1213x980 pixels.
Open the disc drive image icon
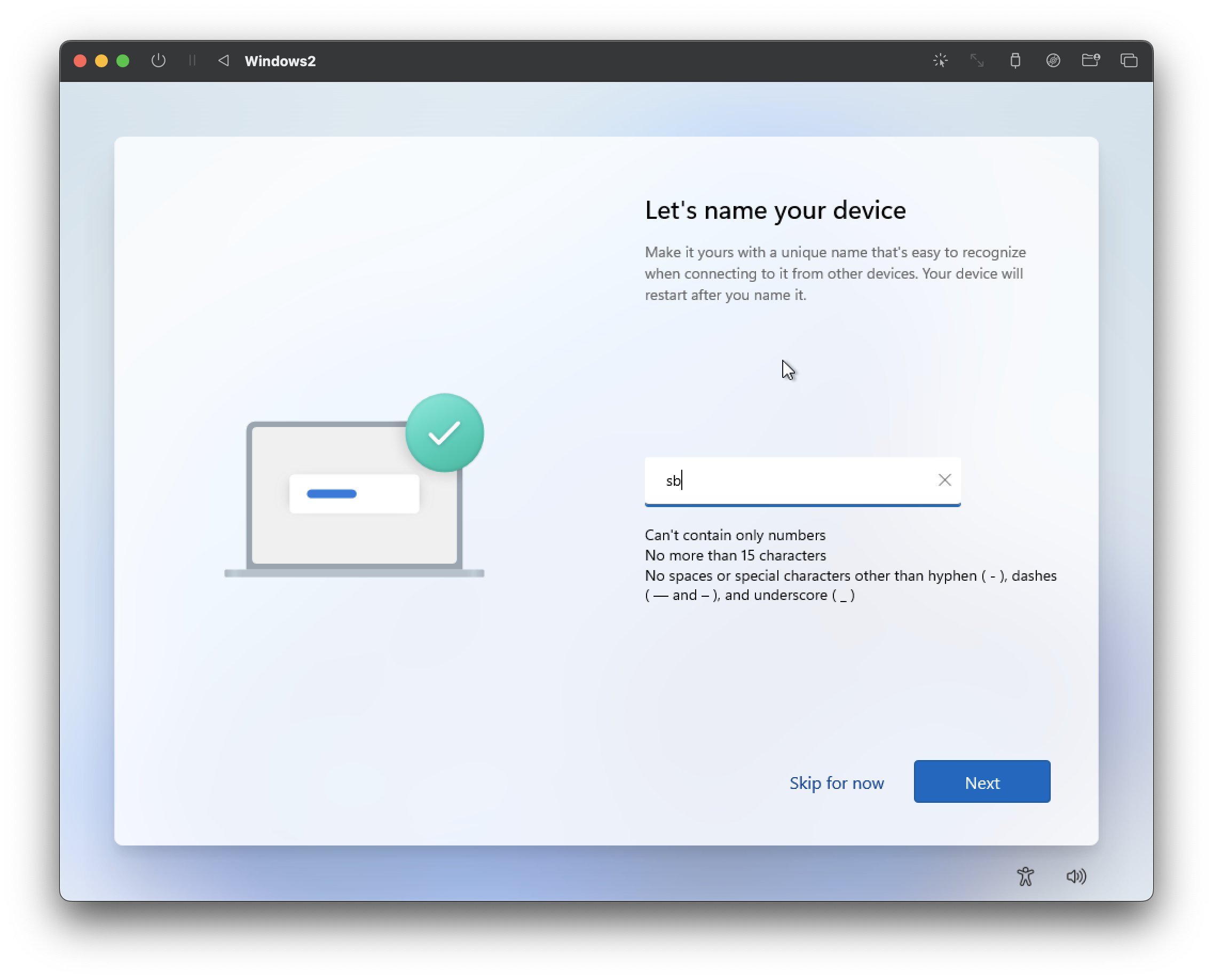tap(1053, 60)
